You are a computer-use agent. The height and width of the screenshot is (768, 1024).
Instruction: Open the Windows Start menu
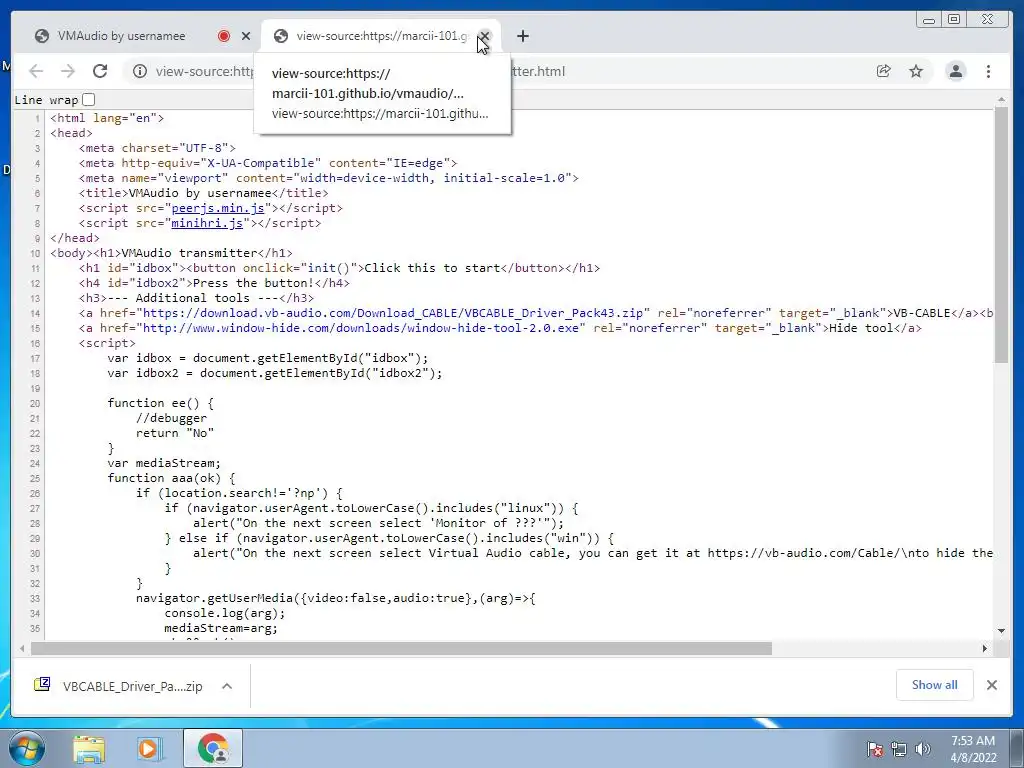tap(27, 749)
